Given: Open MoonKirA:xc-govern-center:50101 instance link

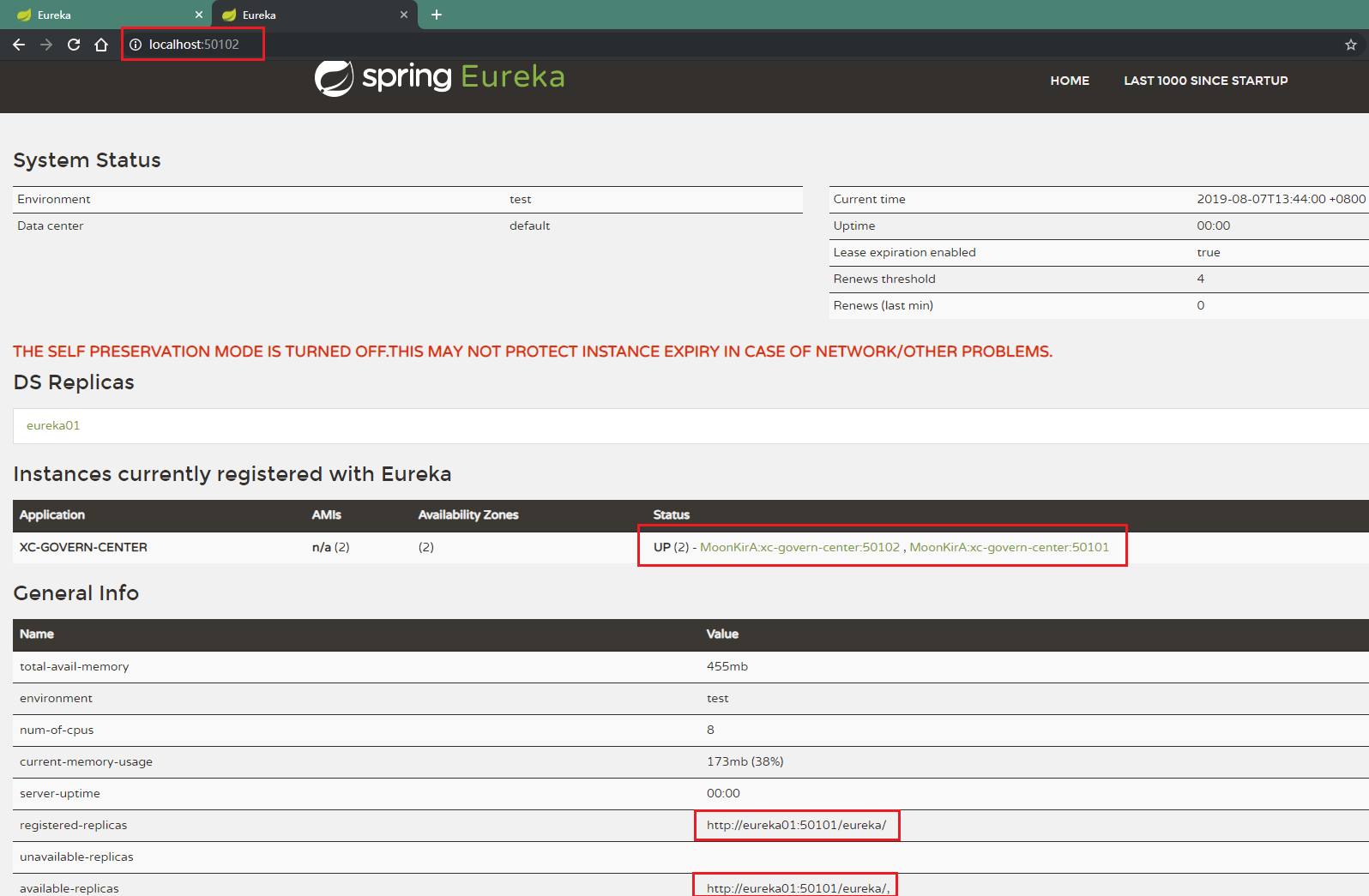Looking at the screenshot, I should 1009,547.
